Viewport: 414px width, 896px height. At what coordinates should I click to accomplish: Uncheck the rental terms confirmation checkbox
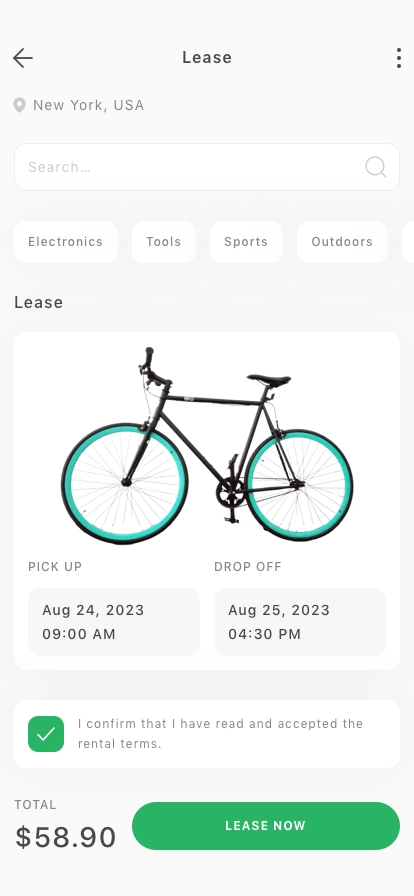[x=46, y=734]
